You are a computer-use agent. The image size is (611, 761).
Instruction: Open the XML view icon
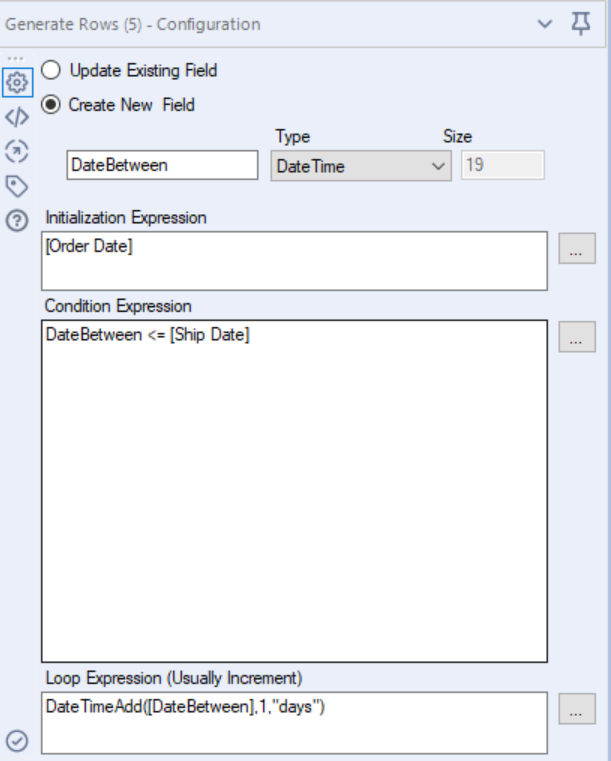click(18, 116)
